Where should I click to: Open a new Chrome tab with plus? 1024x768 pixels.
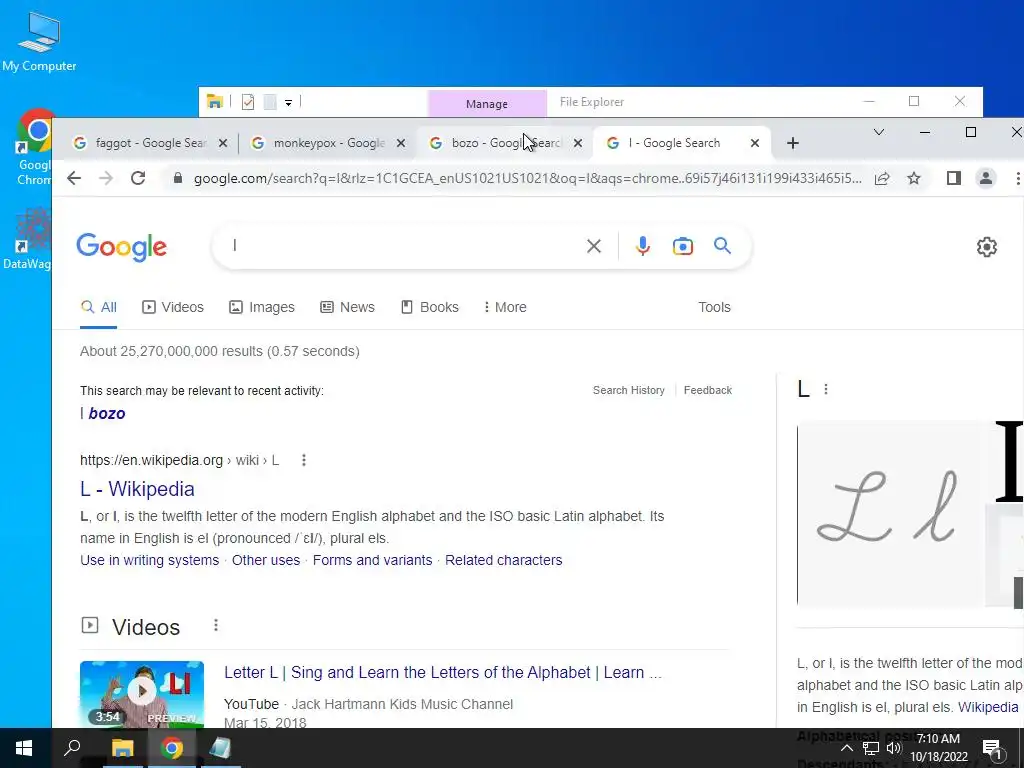tap(793, 143)
